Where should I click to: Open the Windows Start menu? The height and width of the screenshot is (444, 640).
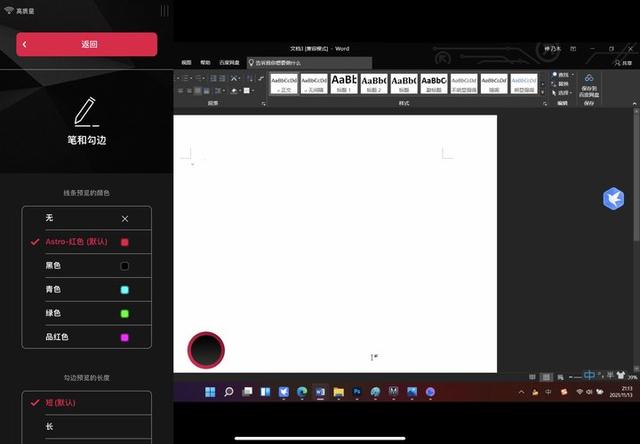[x=210, y=392]
